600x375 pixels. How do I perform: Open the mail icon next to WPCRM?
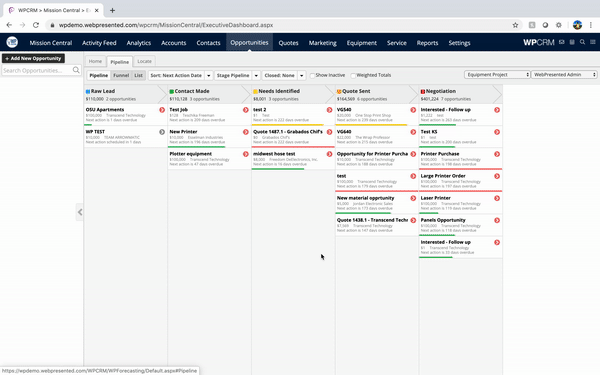point(561,42)
